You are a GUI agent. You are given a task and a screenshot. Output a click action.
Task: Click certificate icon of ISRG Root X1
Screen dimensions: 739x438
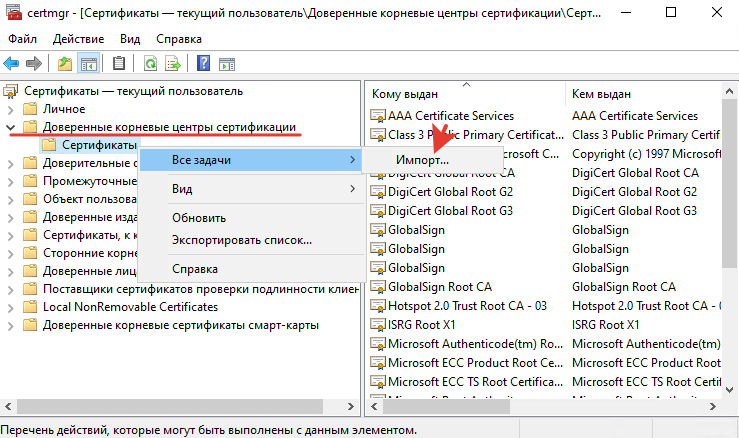click(x=378, y=325)
